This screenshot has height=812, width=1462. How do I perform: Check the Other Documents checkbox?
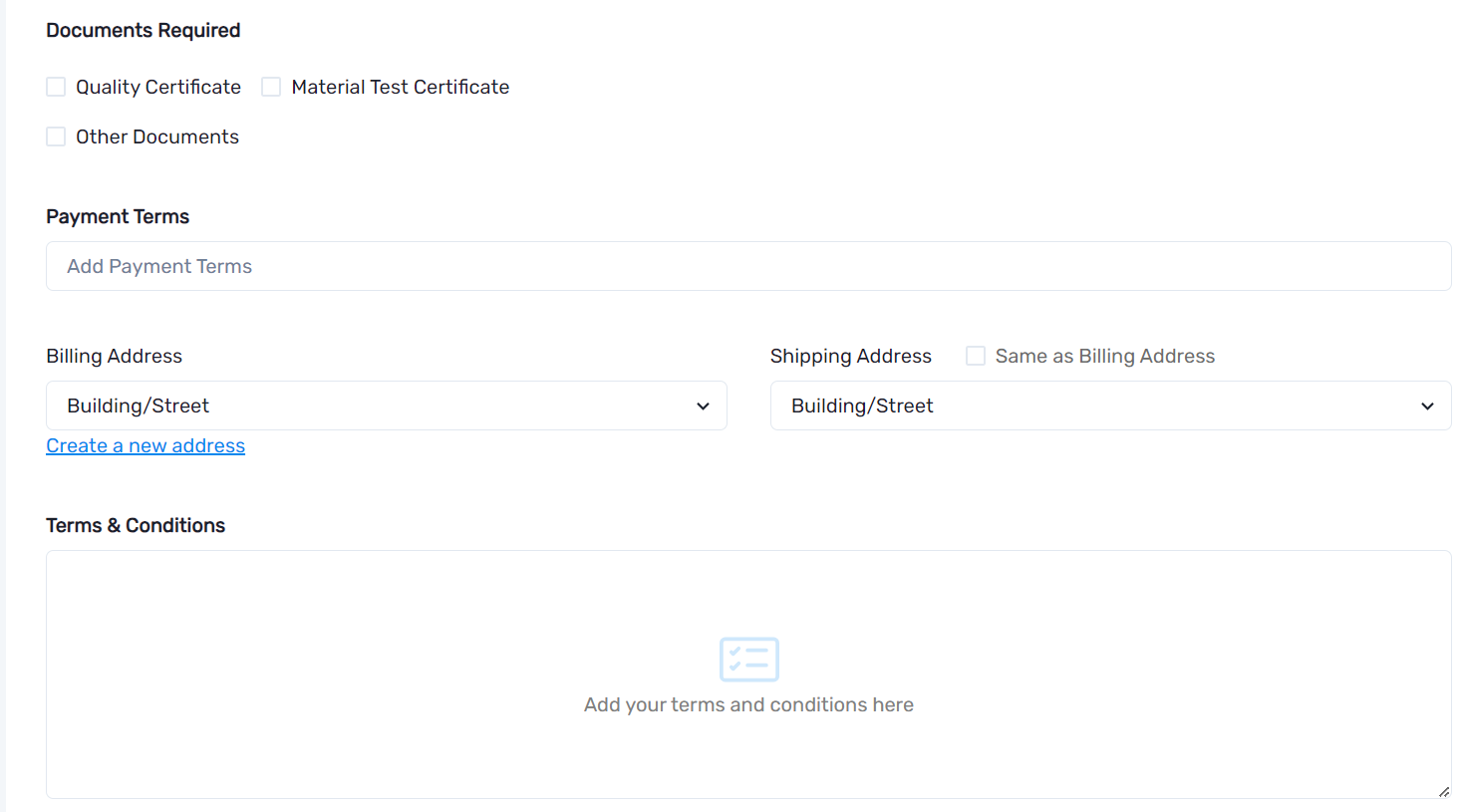56,137
